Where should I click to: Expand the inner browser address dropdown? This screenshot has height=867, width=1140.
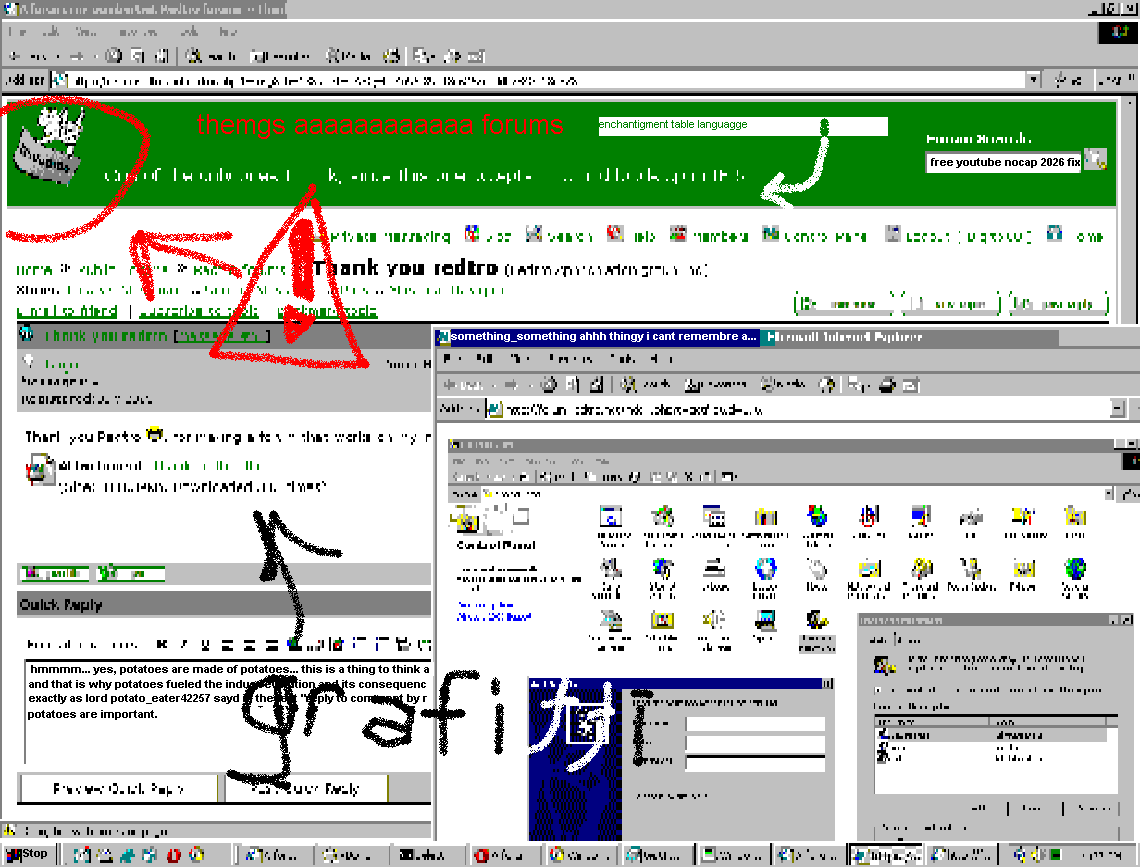(1117, 408)
